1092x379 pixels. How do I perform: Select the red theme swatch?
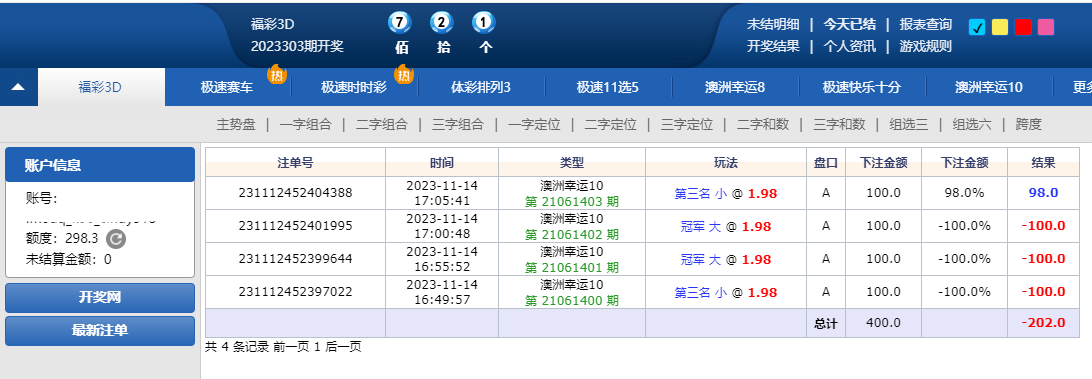[x=1023, y=27]
